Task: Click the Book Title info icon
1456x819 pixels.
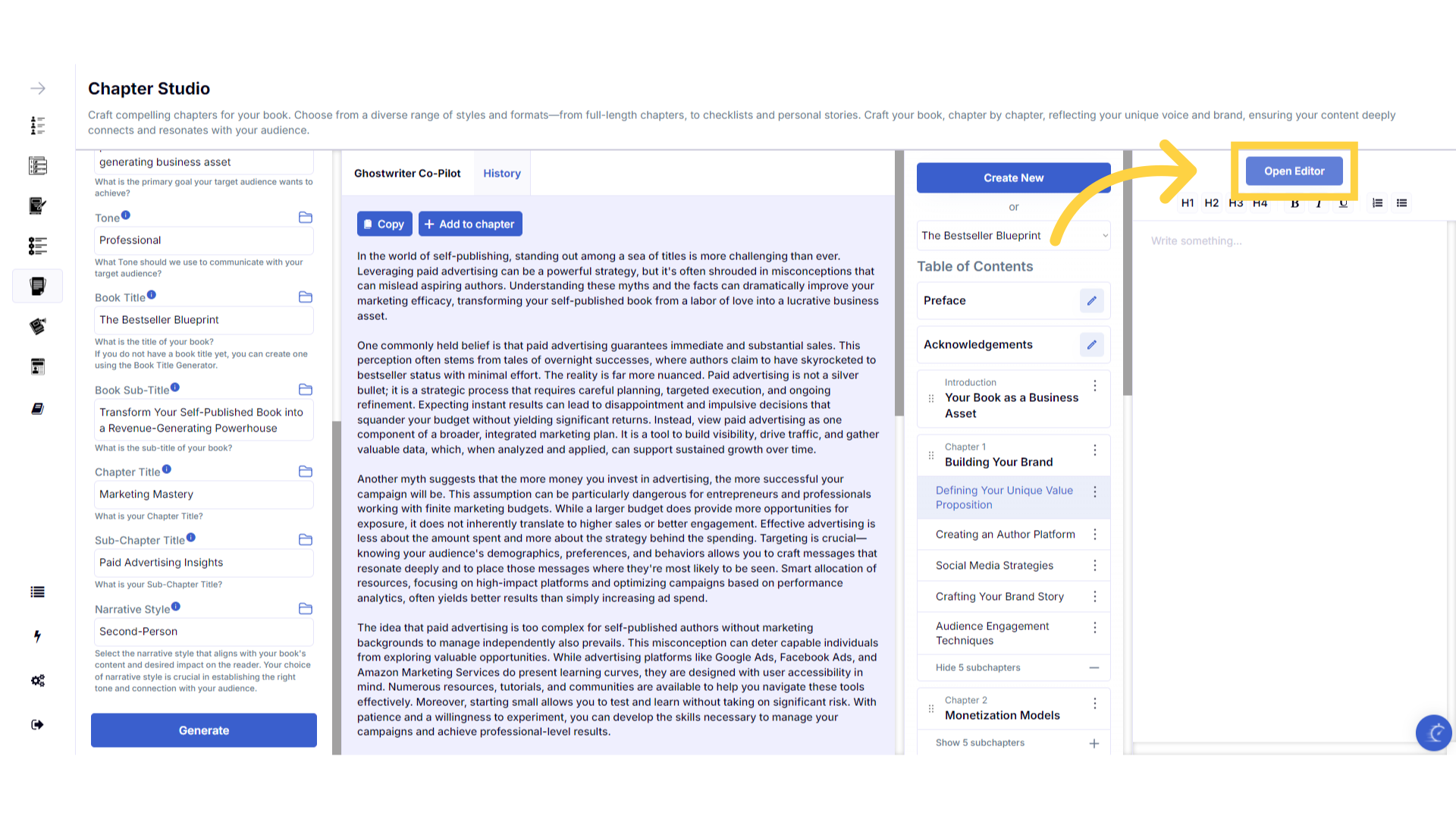Action: pyautogui.click(x=152, y=295)
